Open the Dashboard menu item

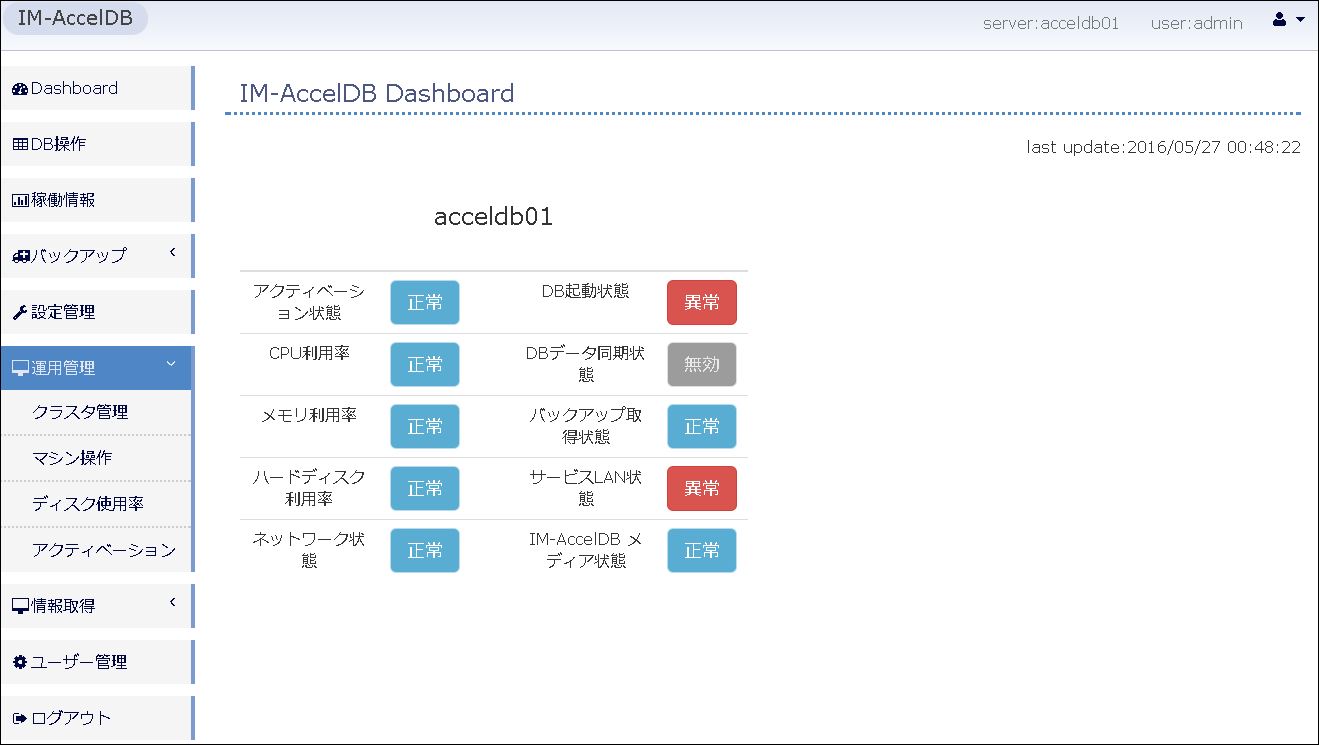(x=96, y=88)
